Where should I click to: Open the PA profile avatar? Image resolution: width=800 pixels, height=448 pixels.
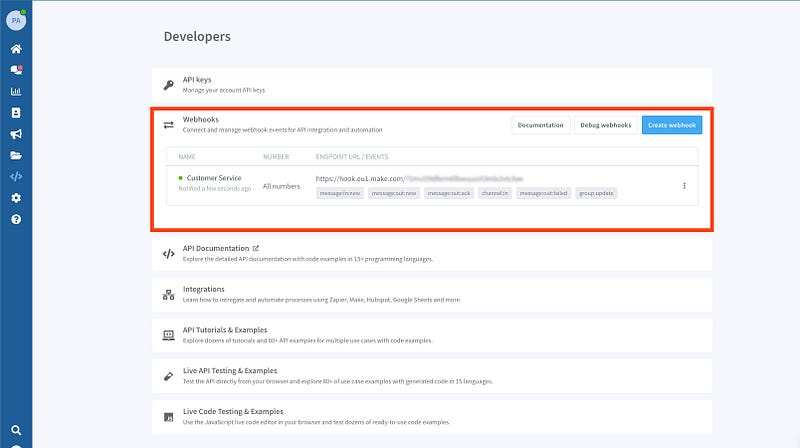tap(16, 18)
